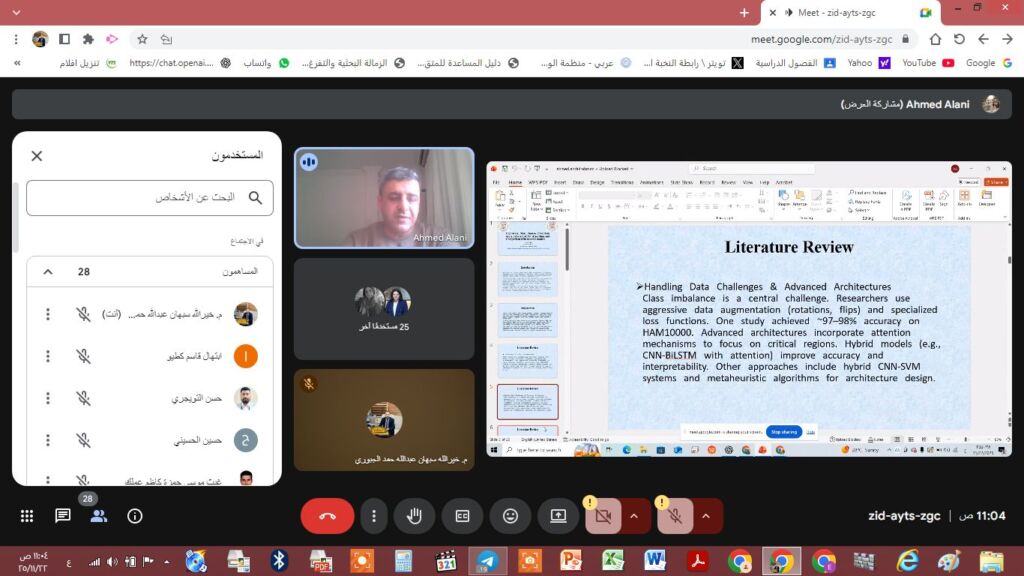The image size is (1024, 576).
Task: Unmute the microphone
Action: [675, 516]
